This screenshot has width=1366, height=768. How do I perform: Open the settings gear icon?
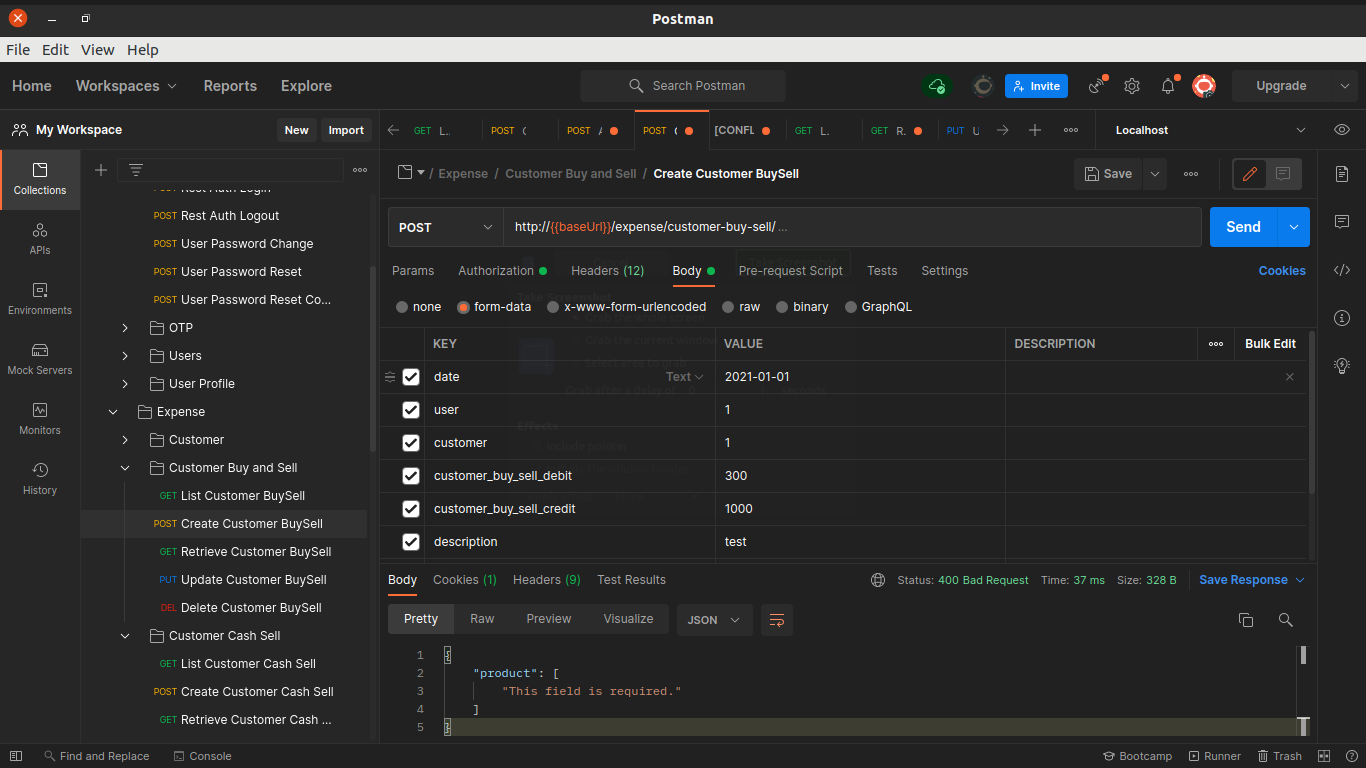pos(1132,86)
